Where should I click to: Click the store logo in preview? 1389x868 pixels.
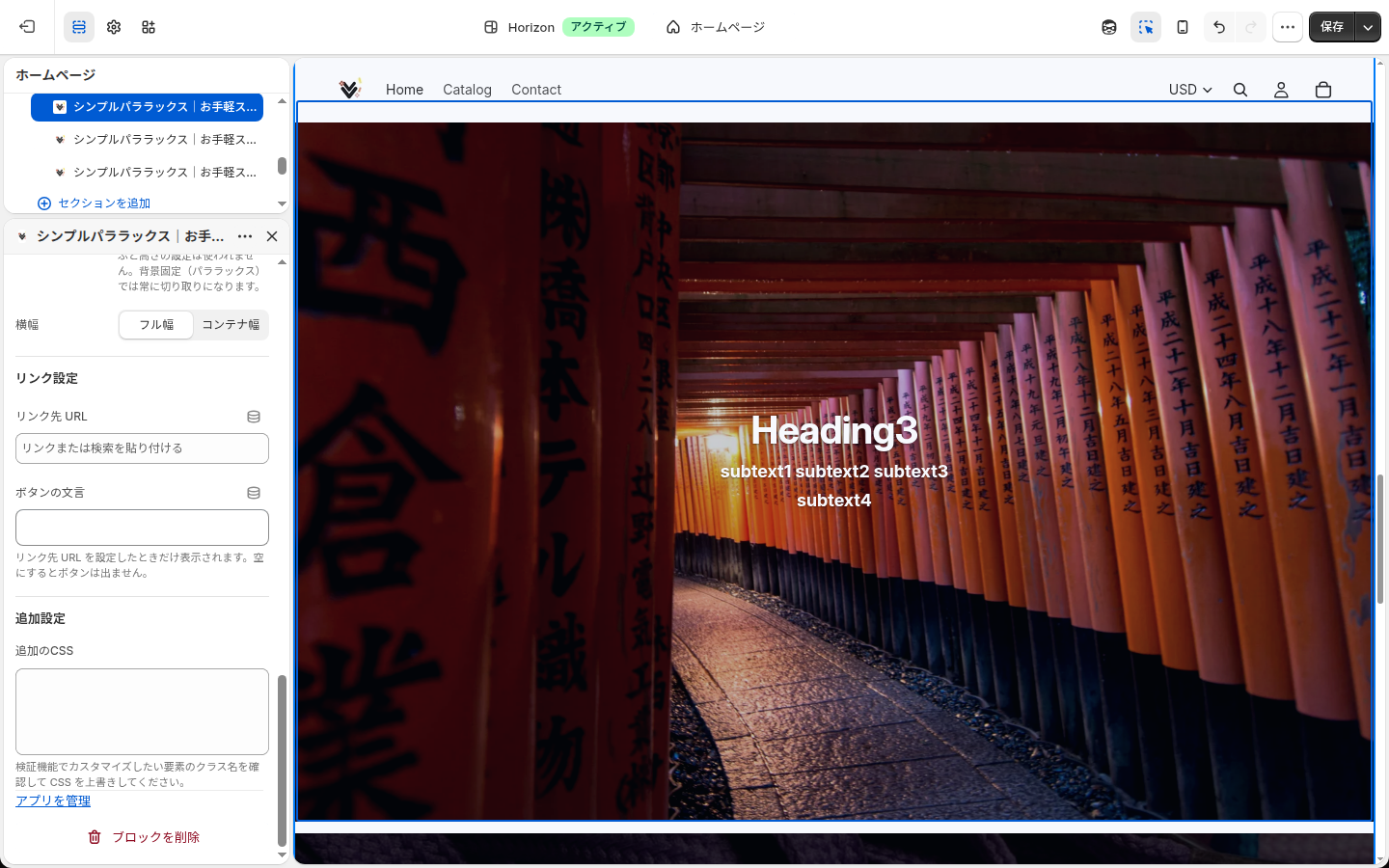[350, 89]
